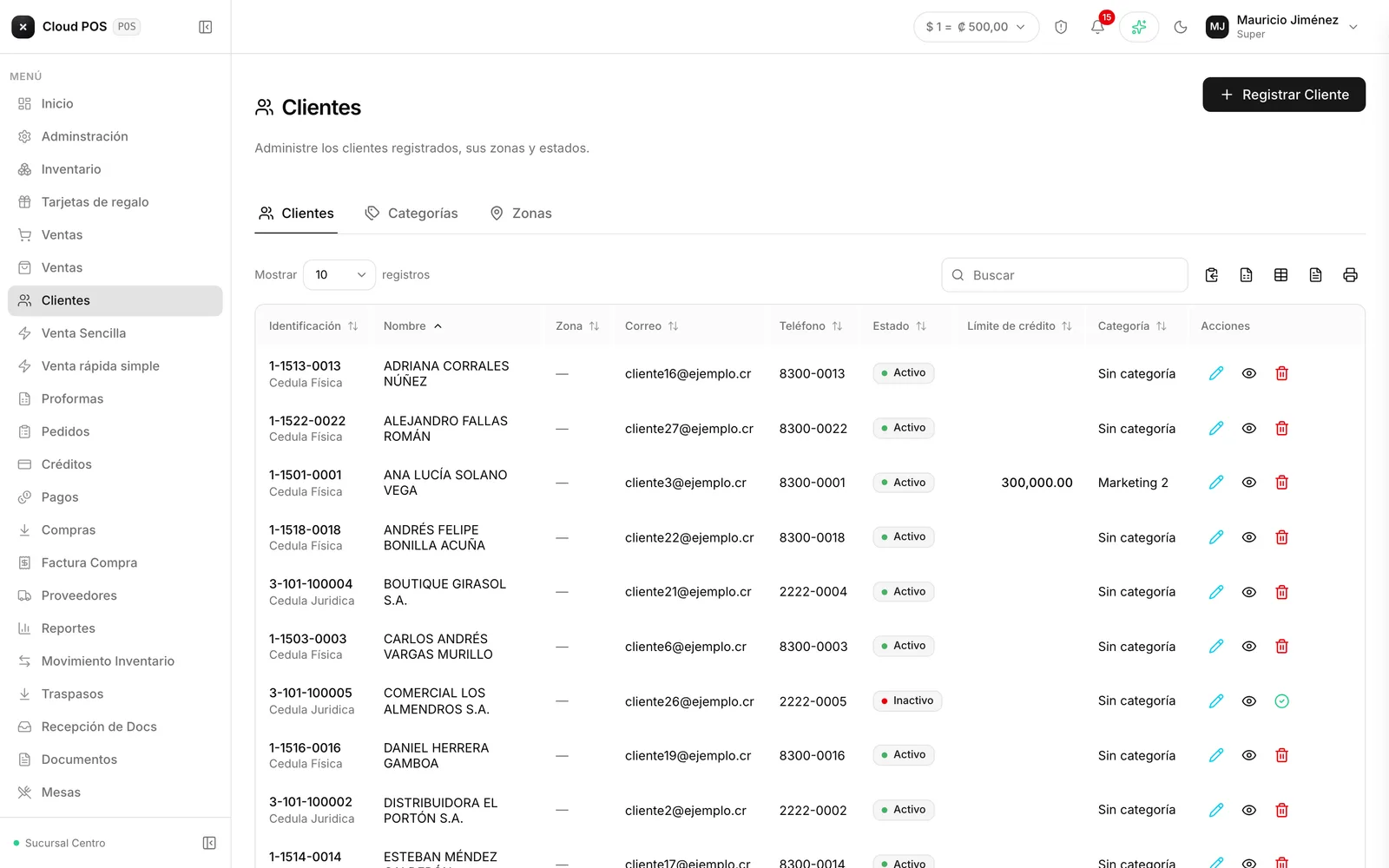This screenshot has height=868, width=1389.
Task: Delete client Ana Lucía Solano Vega
Action: point(1281,483)
